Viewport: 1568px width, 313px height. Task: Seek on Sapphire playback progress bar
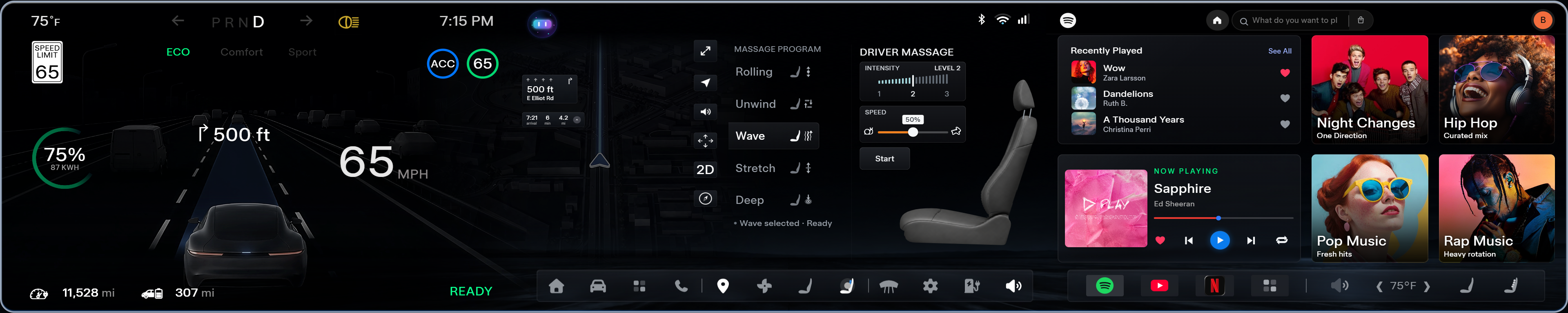click(1223, 218)
